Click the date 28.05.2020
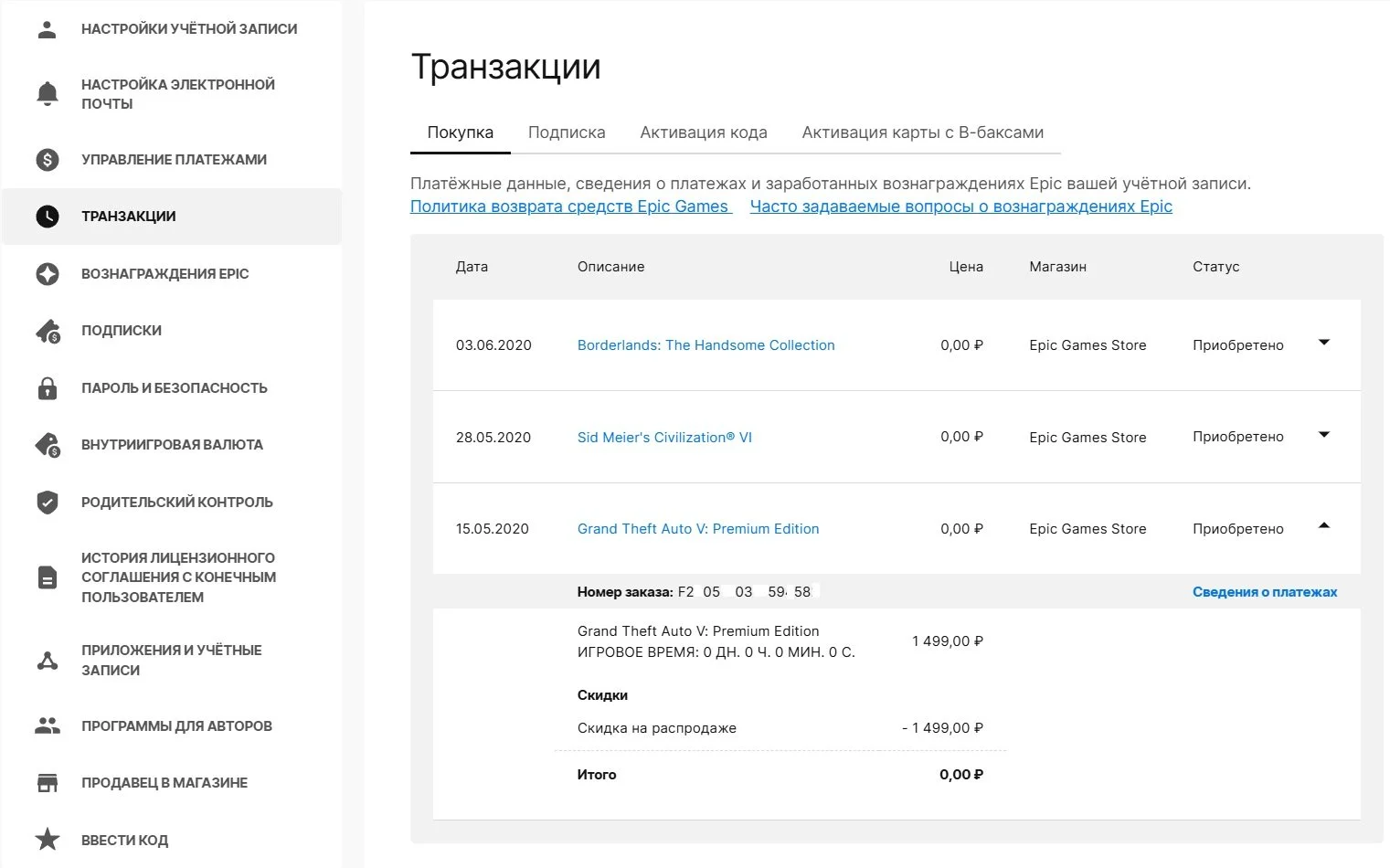Viewport: 1390px width, 868px height. click(x=493, y=438)
